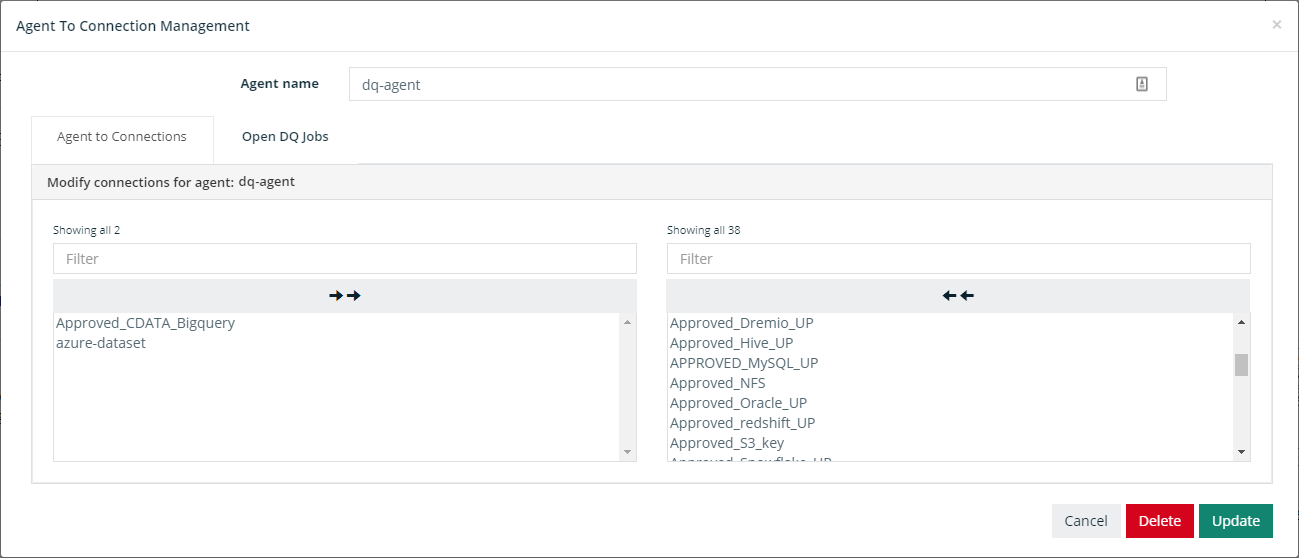Select the Agent to Connections tab
Viewport: 1299px width, 558px height.
[x=122, y=137]
